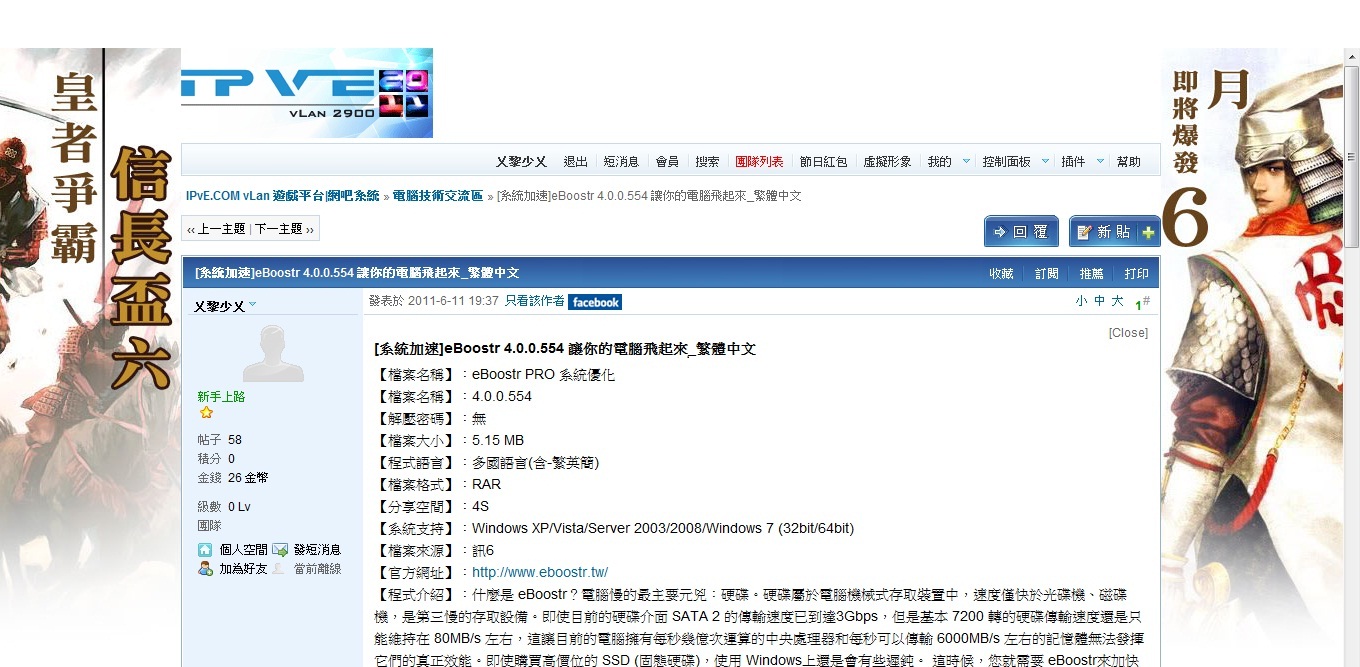Click the 5.15 MB file size text
Viewport: 1360px width, 667px height.
[498, 441]
